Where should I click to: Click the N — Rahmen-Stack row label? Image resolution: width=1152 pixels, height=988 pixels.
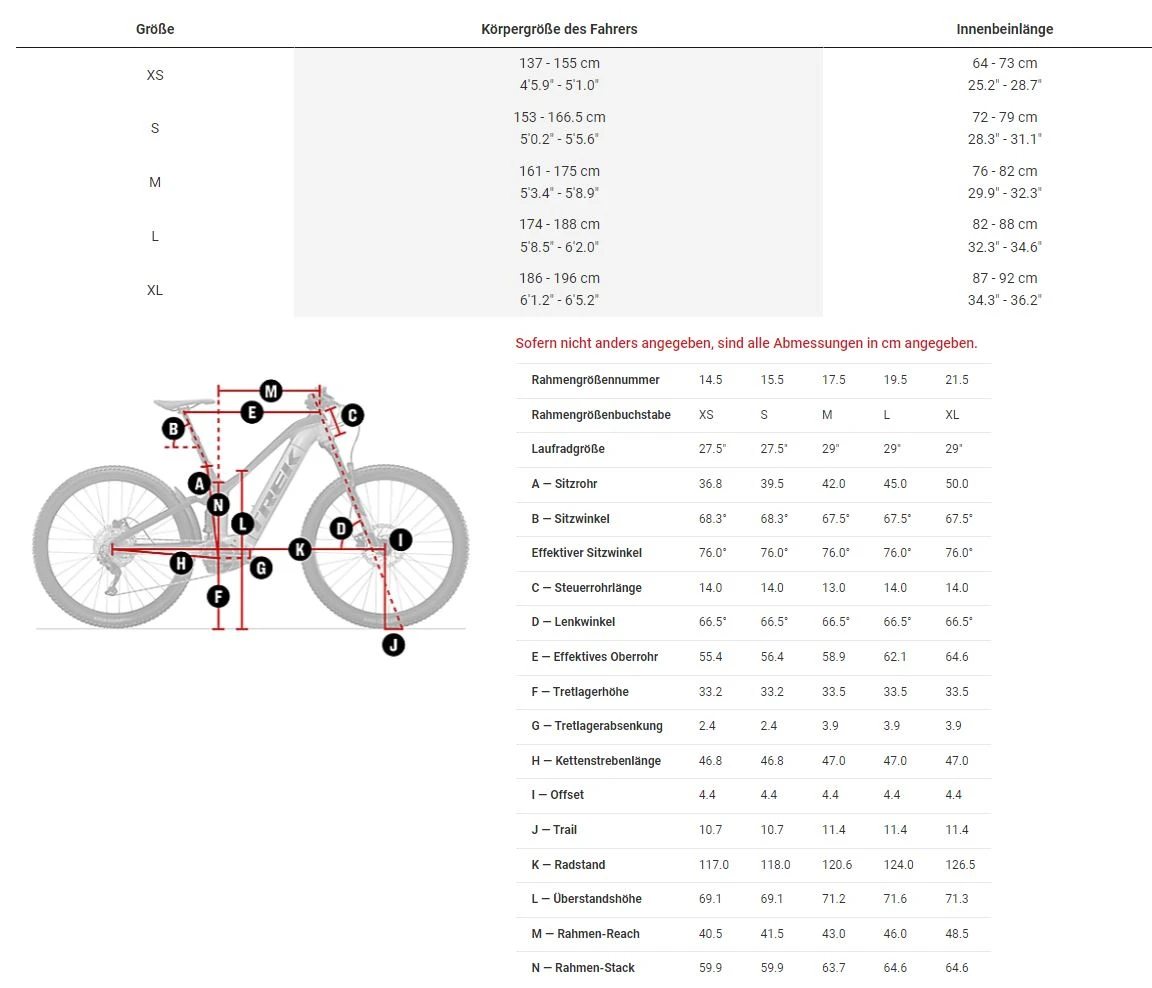[x=583, y=968]
